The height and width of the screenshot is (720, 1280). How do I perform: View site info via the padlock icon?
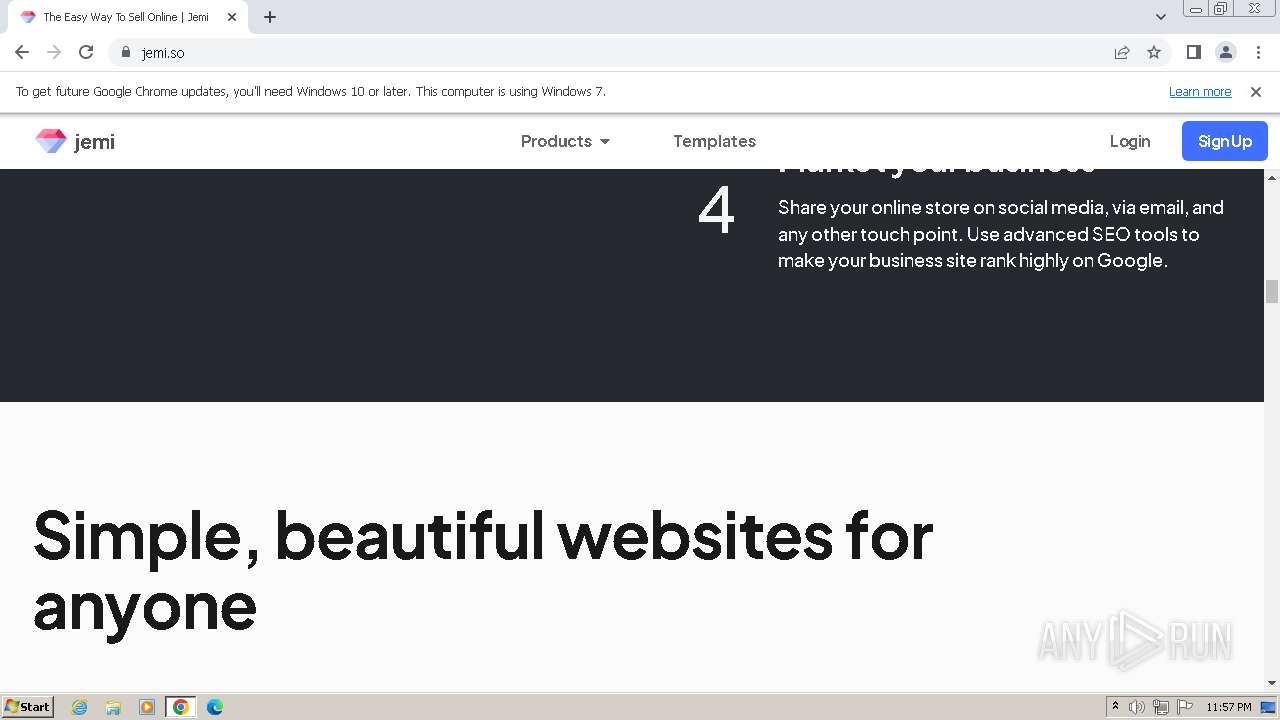coord(125,52)
